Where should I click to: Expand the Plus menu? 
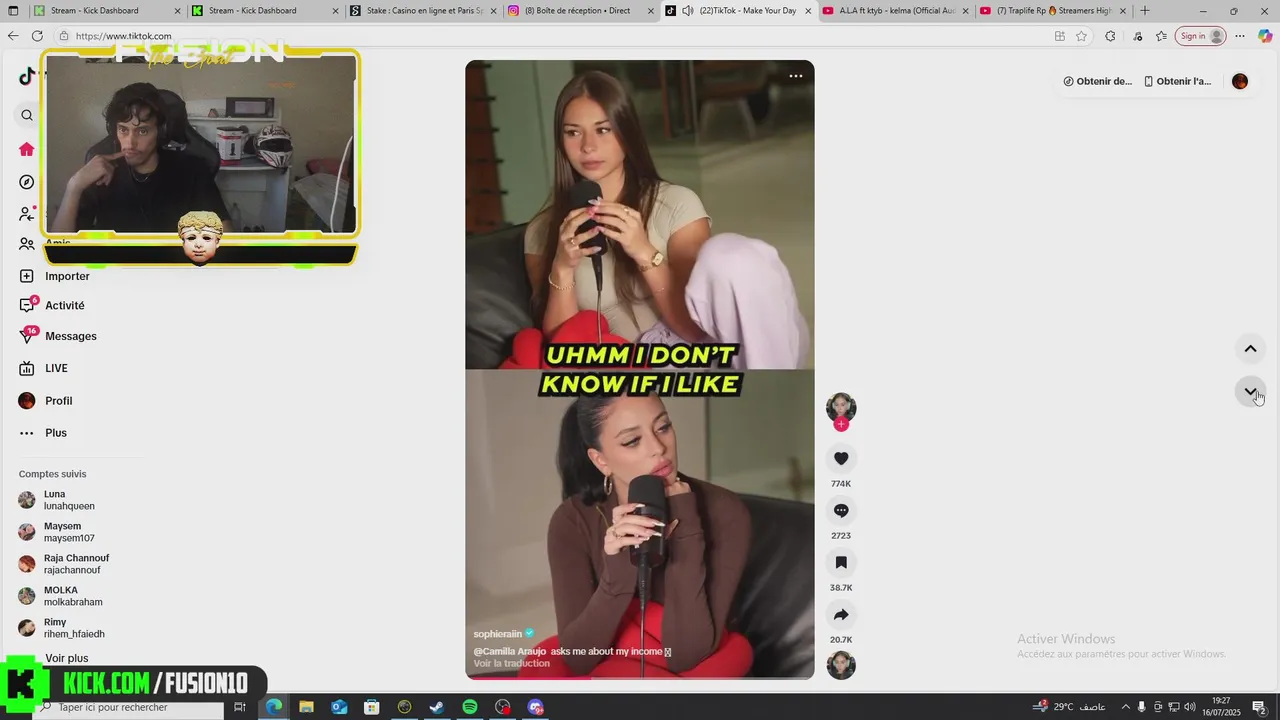tap(43, 433)
